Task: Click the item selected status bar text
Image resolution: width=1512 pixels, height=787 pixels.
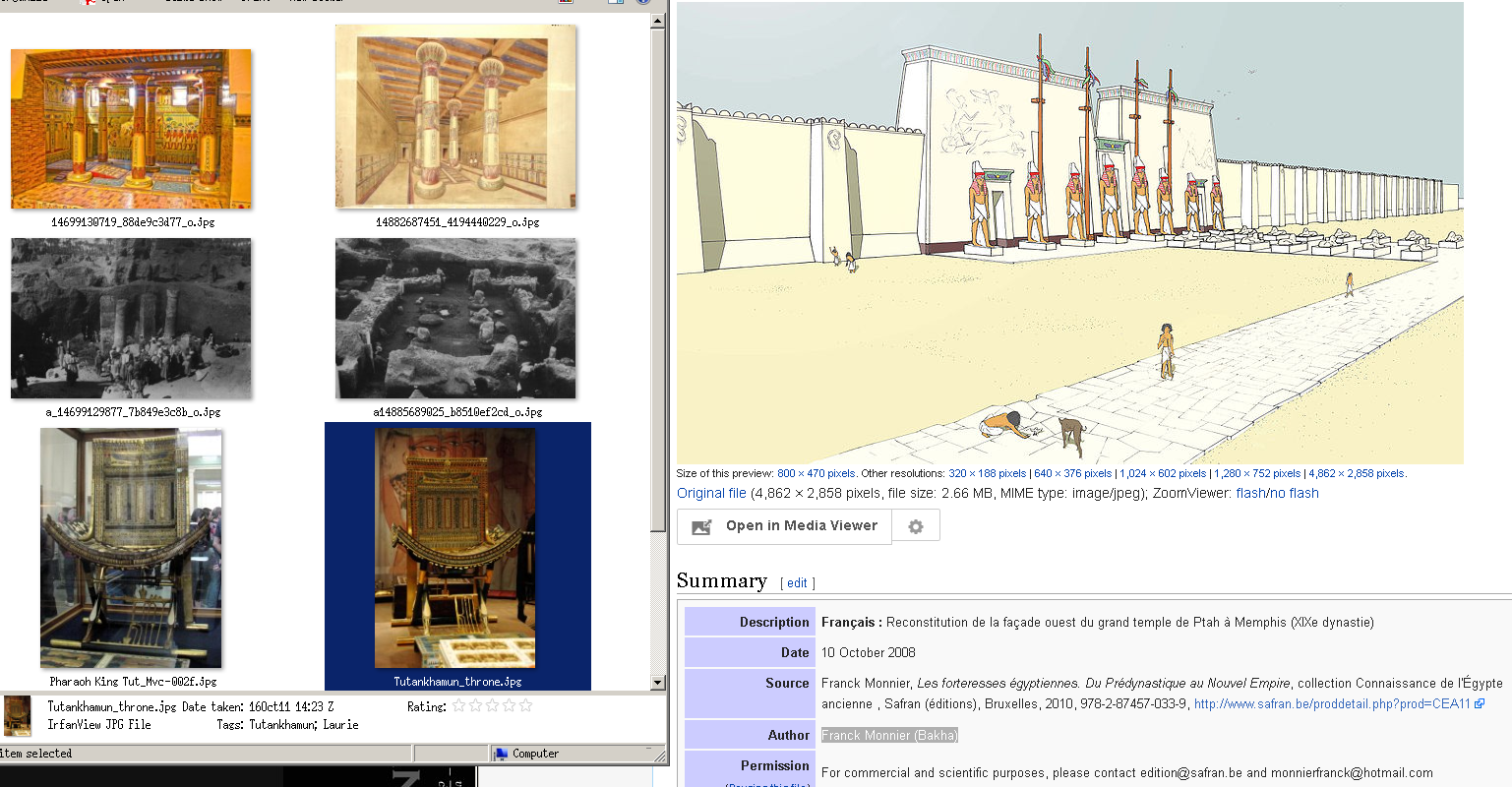Action: 36,754
